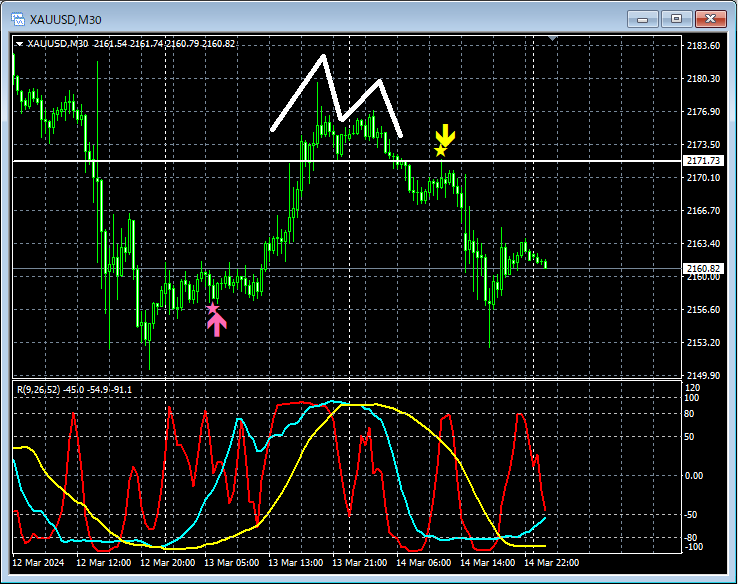Click the 14 Mar 06:00 time label
Image resolution: width=739 pixels, height=584 pixels.
click(424, 563)
